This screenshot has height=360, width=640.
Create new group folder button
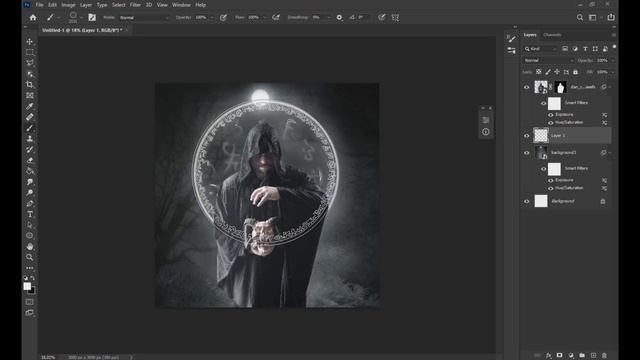tap(582, 356)
